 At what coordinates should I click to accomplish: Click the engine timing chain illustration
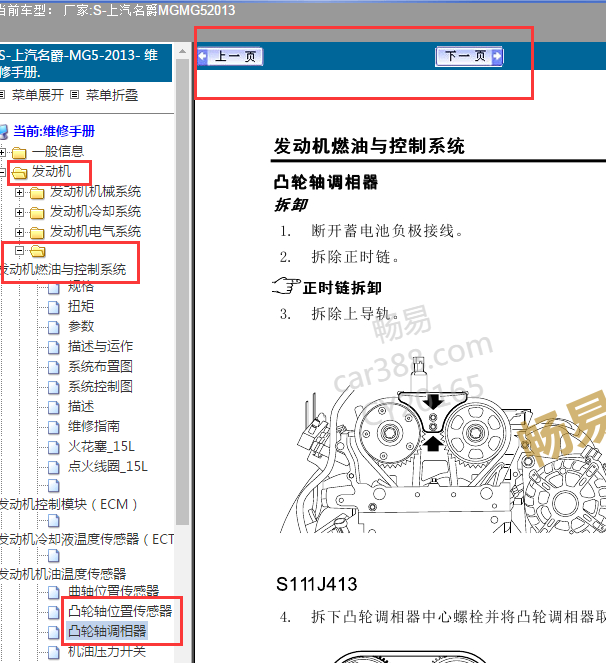pos(442,446)
